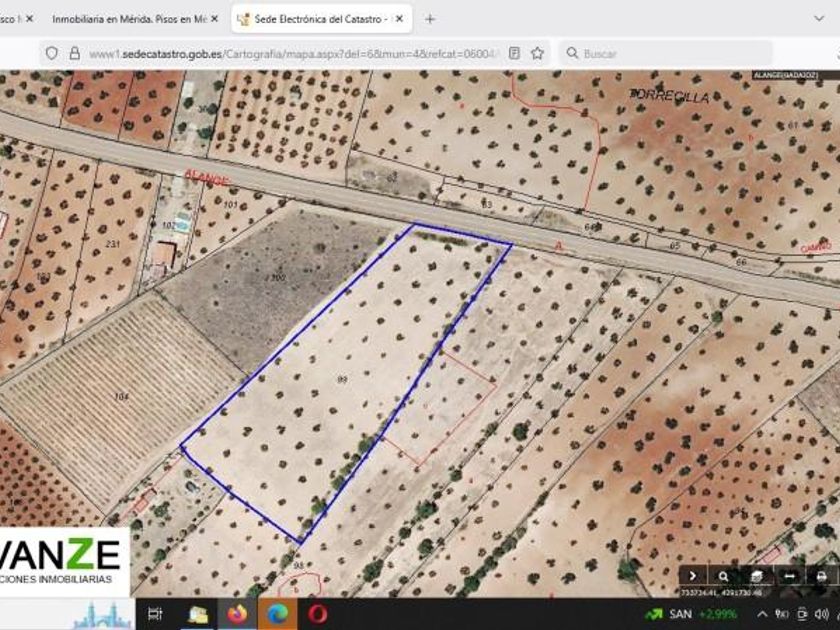
Task: Open Firefox from the taskbar
Action: click(x=237, y=614)
